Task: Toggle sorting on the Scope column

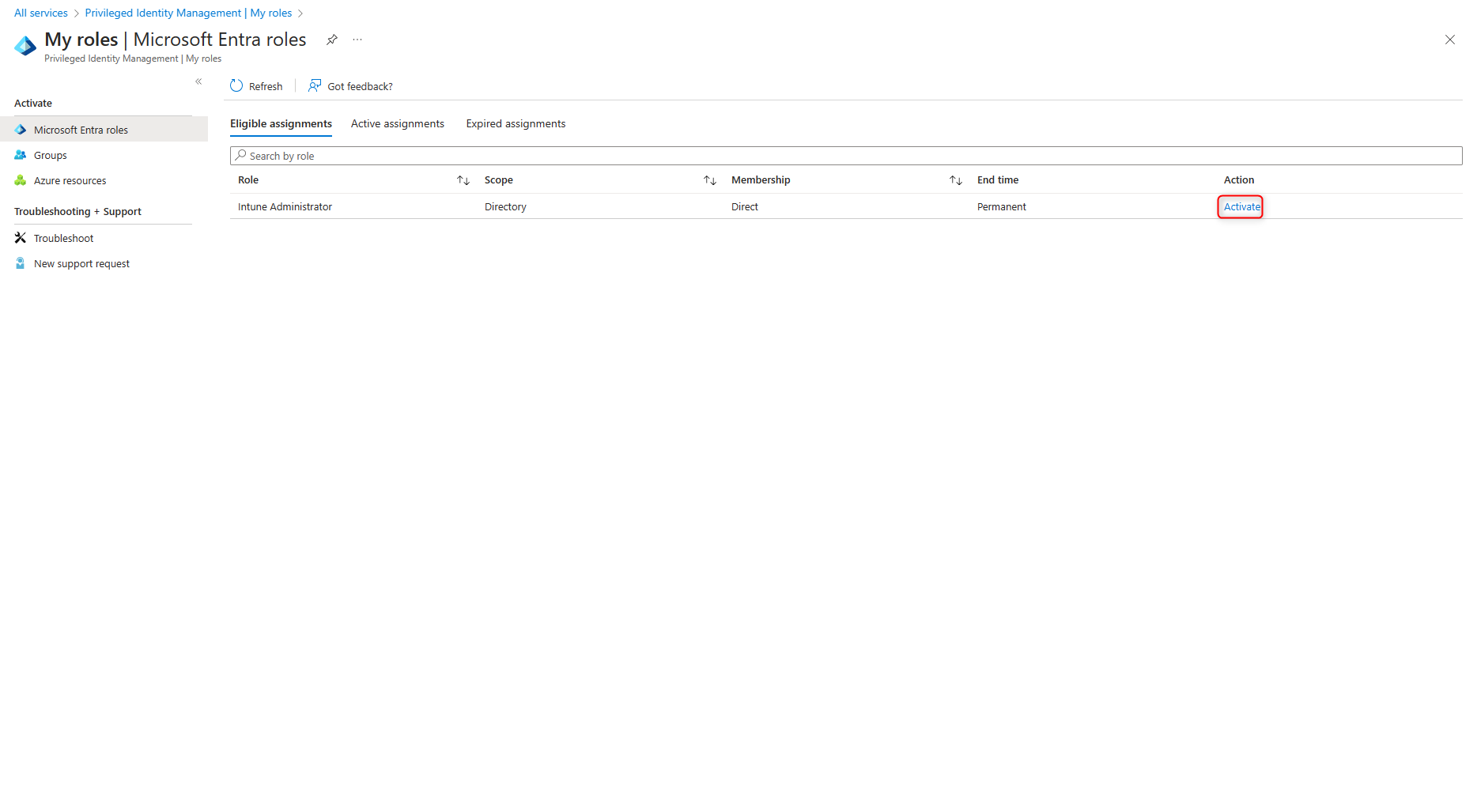Action: 709,179
